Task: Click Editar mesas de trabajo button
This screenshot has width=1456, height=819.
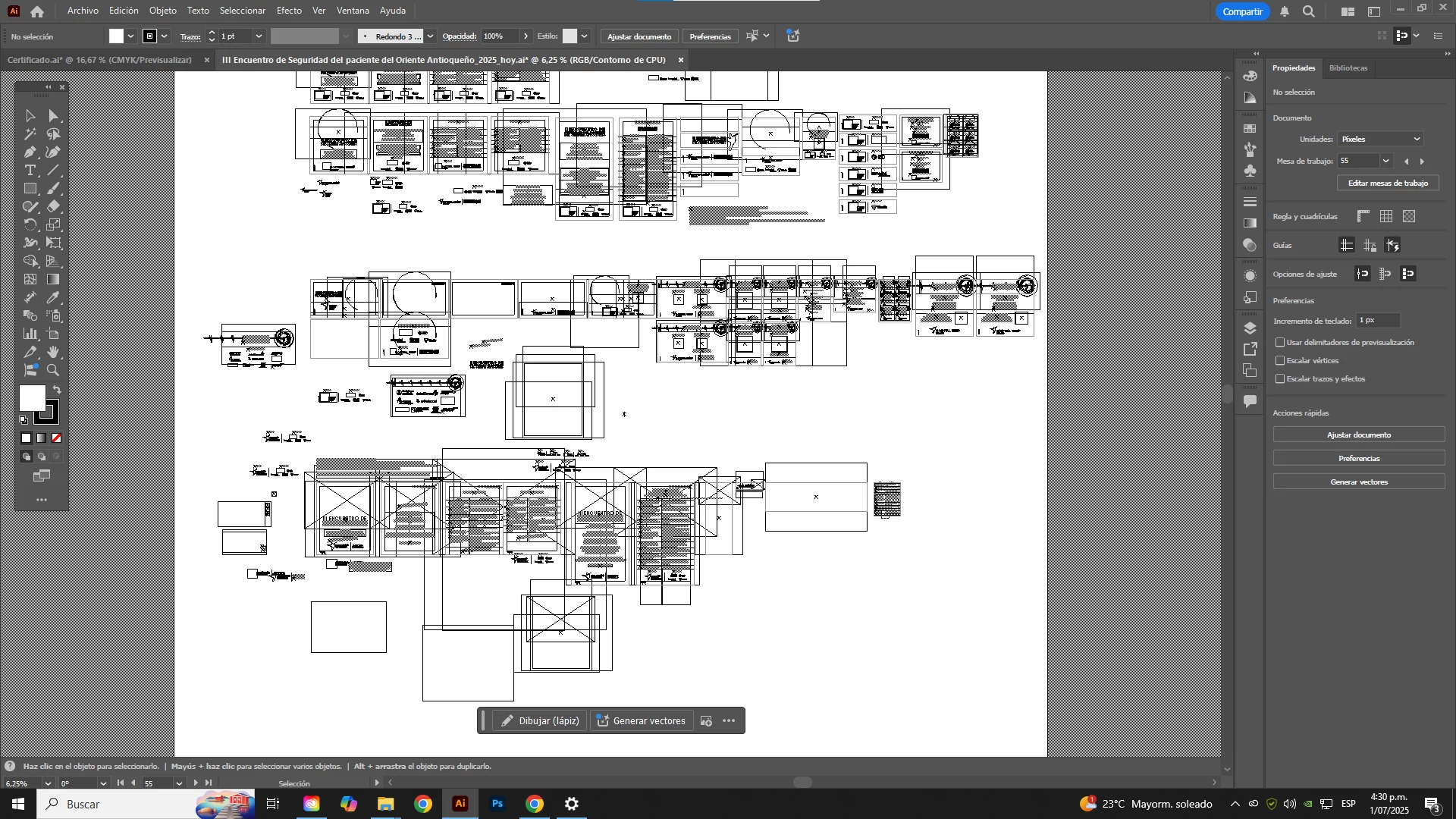Action: [x=1388, y=184]
